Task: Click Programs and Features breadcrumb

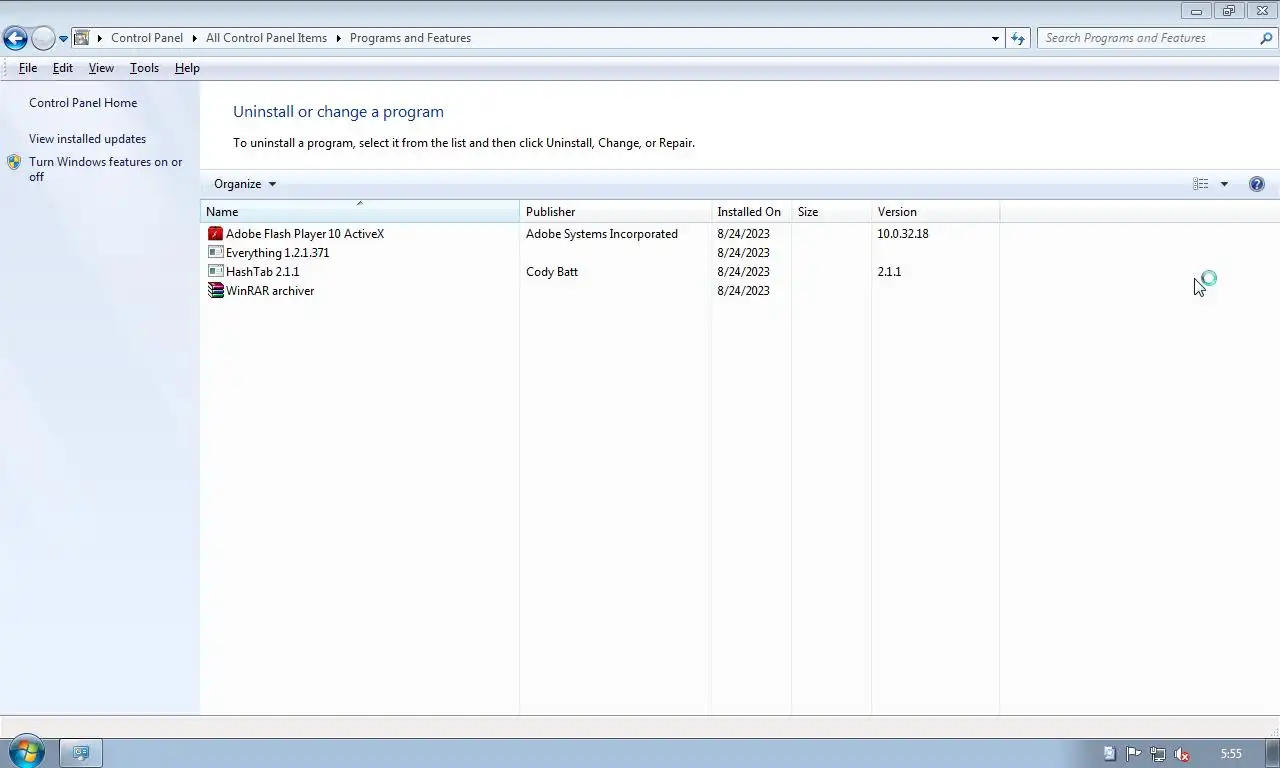Action: coord(410,38)
